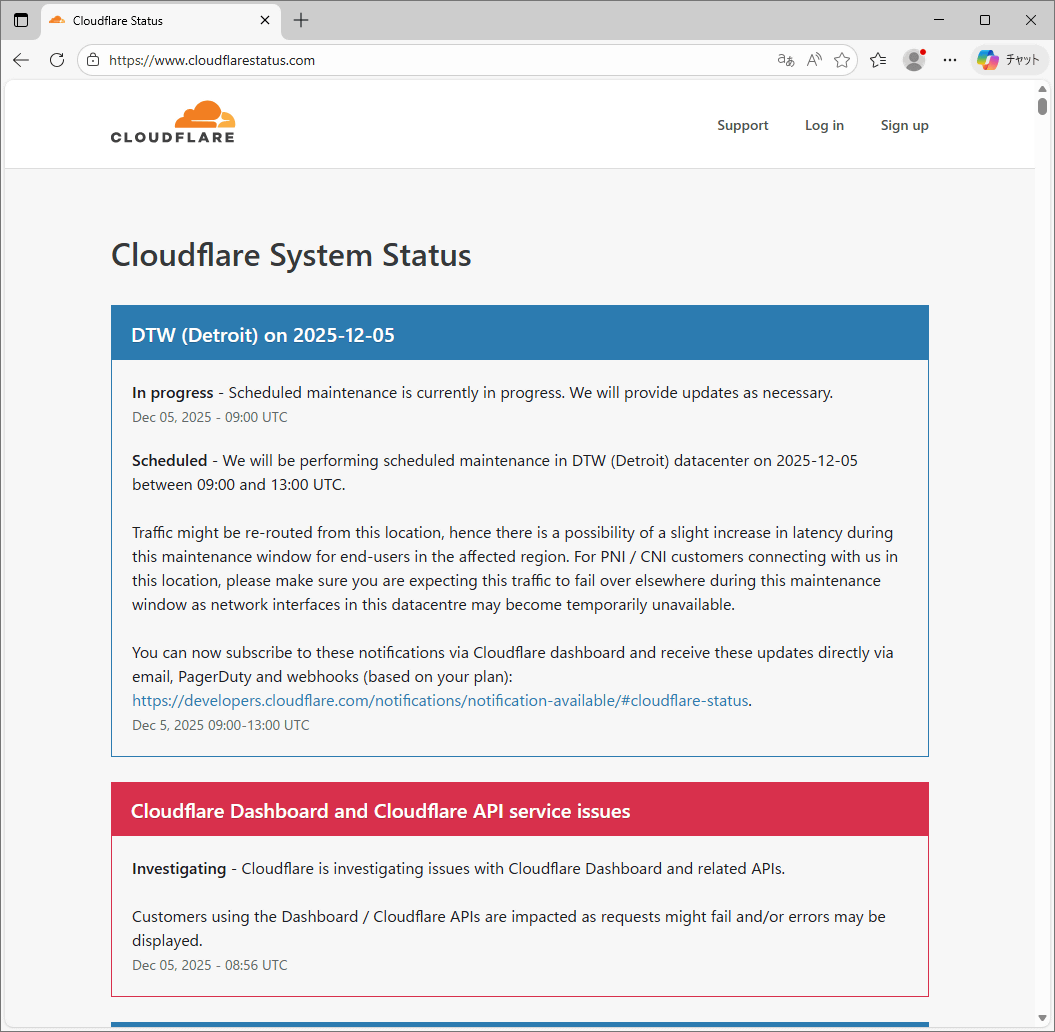Refresh the status page
Image resolution: width=1055 pixels, height=1032 pixels.
[x=57, y=60]
